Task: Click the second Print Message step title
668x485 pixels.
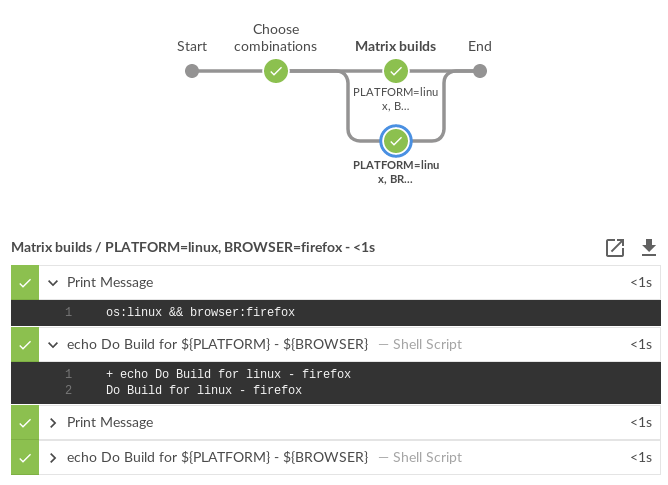Action: tap(110, 423)
